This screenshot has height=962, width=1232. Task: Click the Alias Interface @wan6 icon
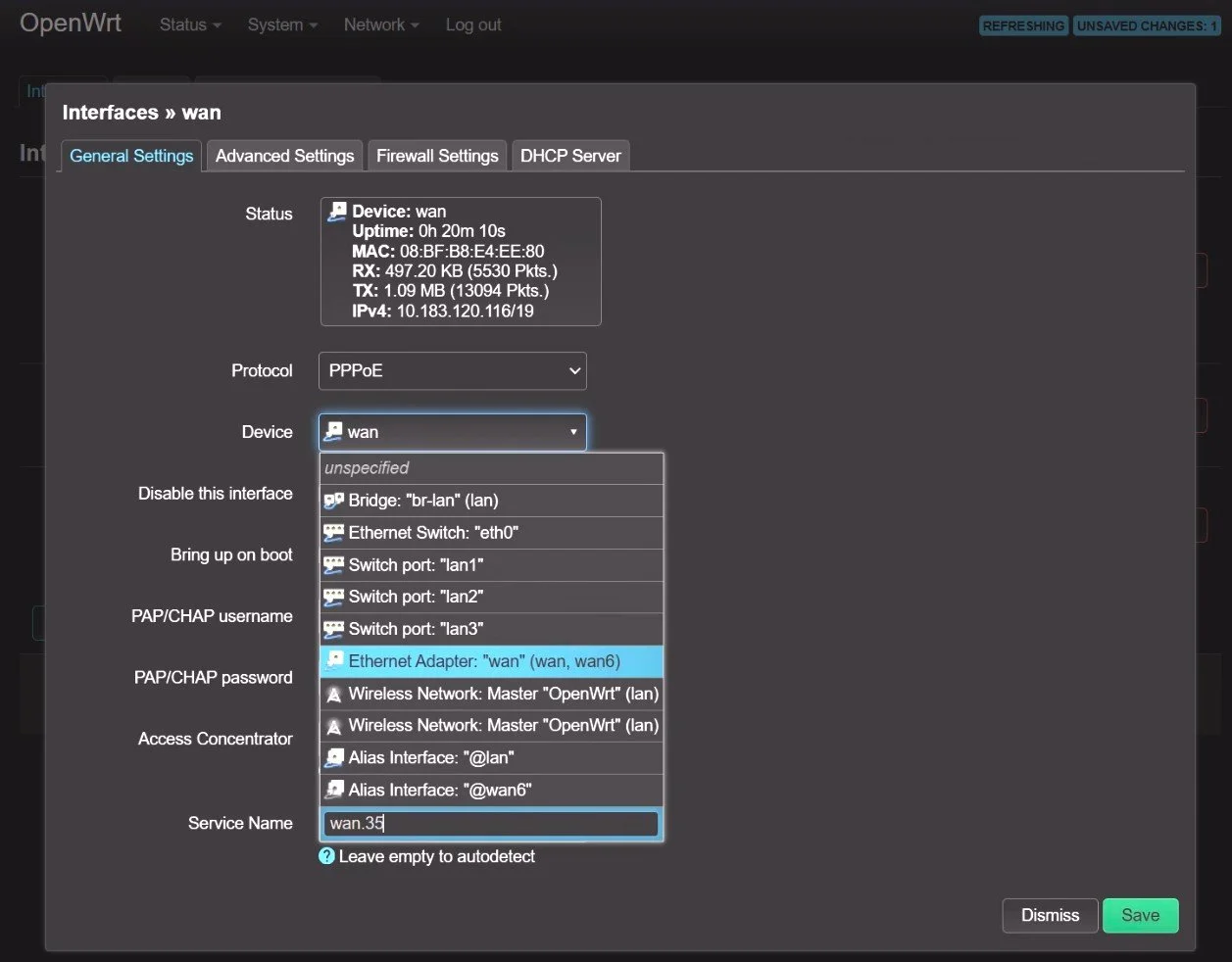[x=333, y=790]
